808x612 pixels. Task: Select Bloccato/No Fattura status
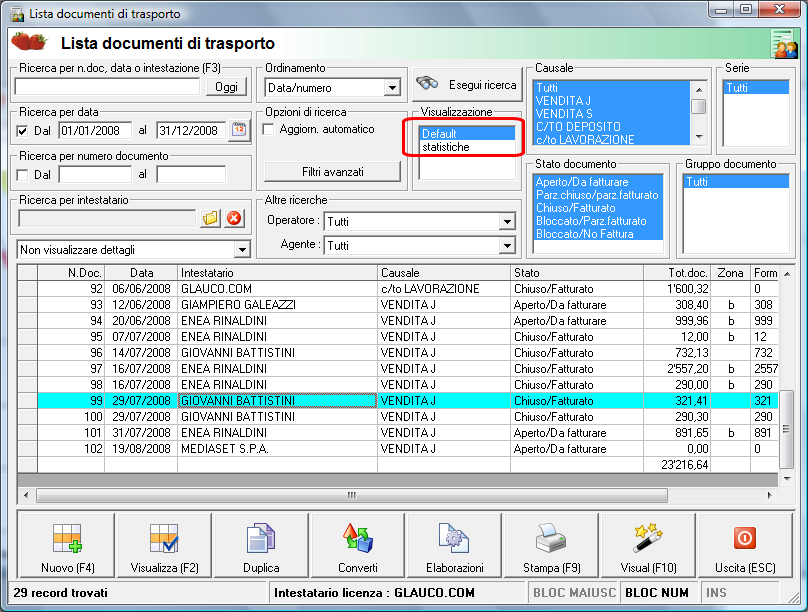(x=598, y=234)
